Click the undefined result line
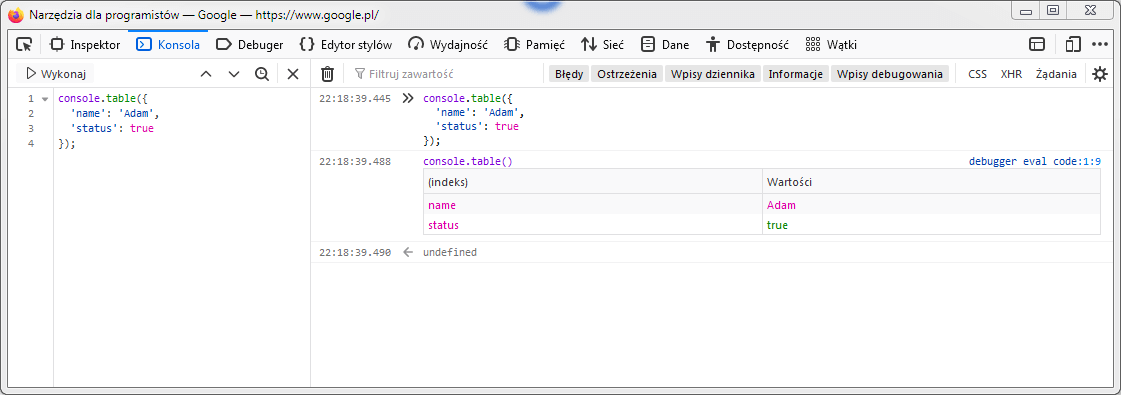This screenshot has width=1121, height=395. pyautogui.click(x=450, y=252)
